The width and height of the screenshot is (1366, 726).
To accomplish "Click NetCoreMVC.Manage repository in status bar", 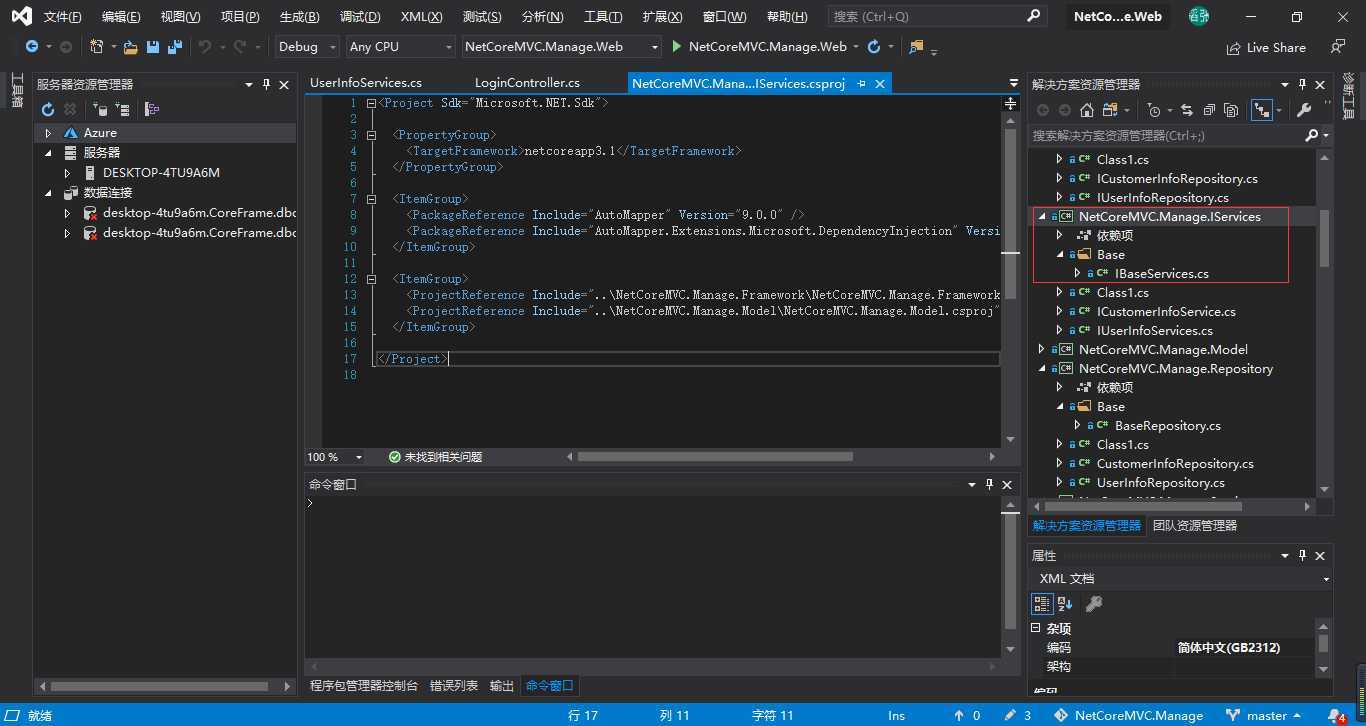I will [1130, 716].
